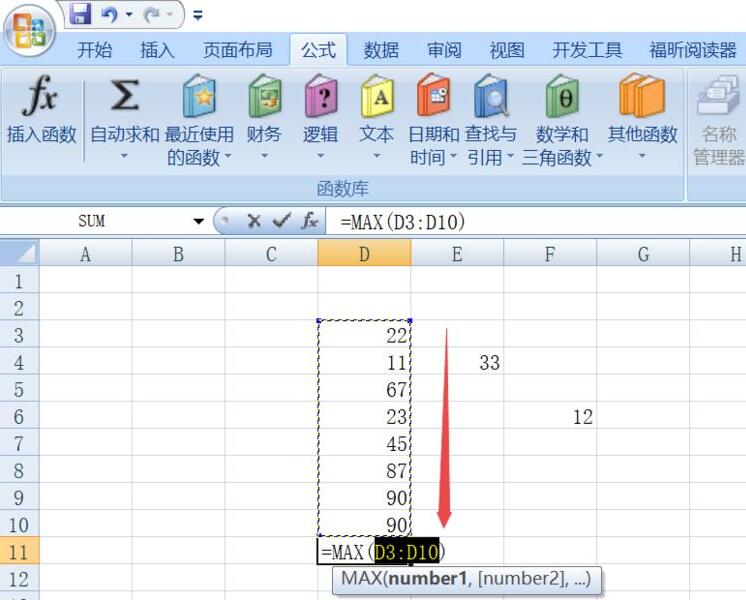
Task: Select row 6 header
Action: point(19,417)
